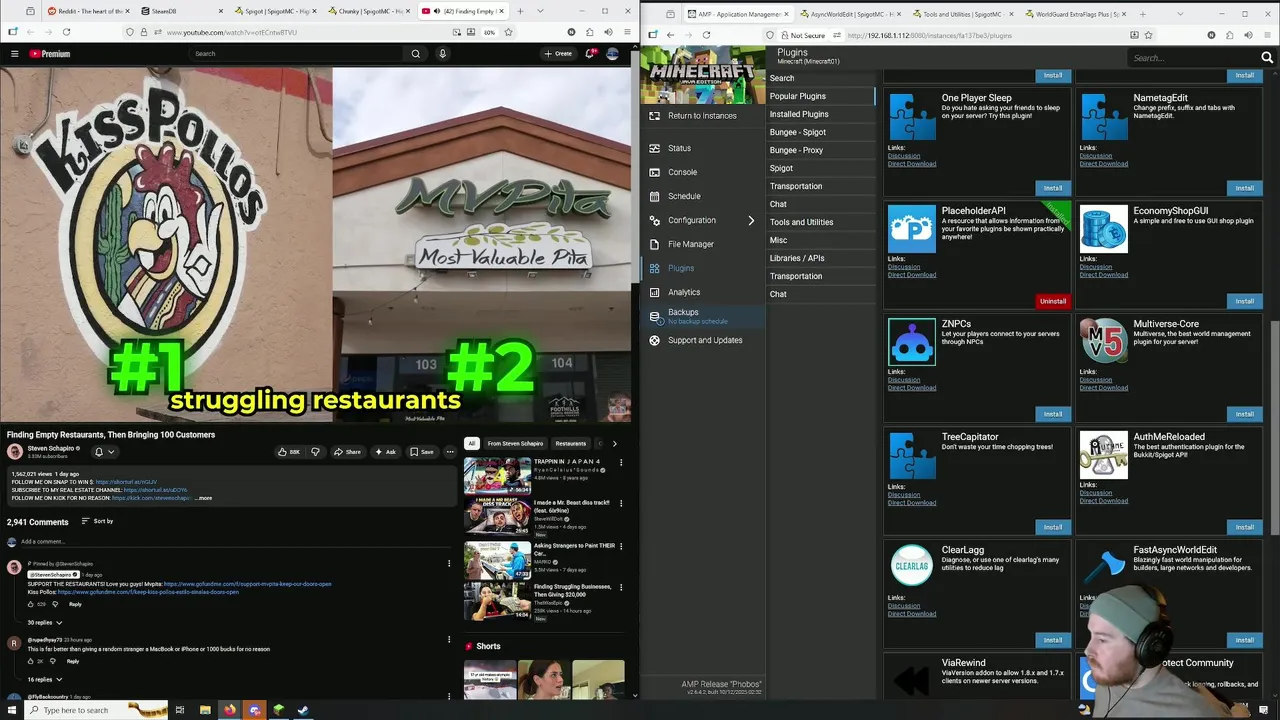Click the AMP plugin list scrollbar
This screenshot has width=1280, height=720.
1274,430
